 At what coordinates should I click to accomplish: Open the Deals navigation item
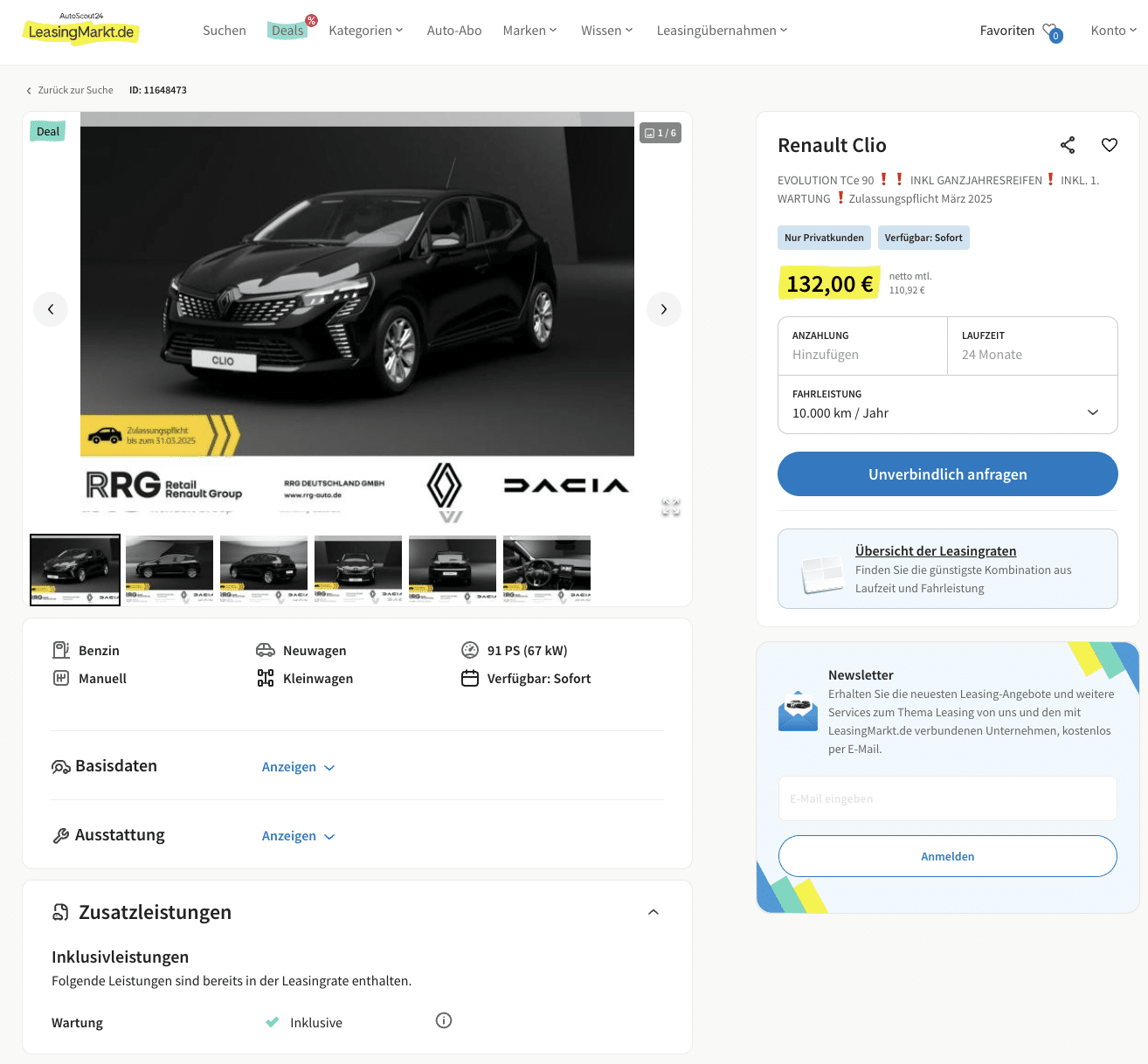coord(287,31)
